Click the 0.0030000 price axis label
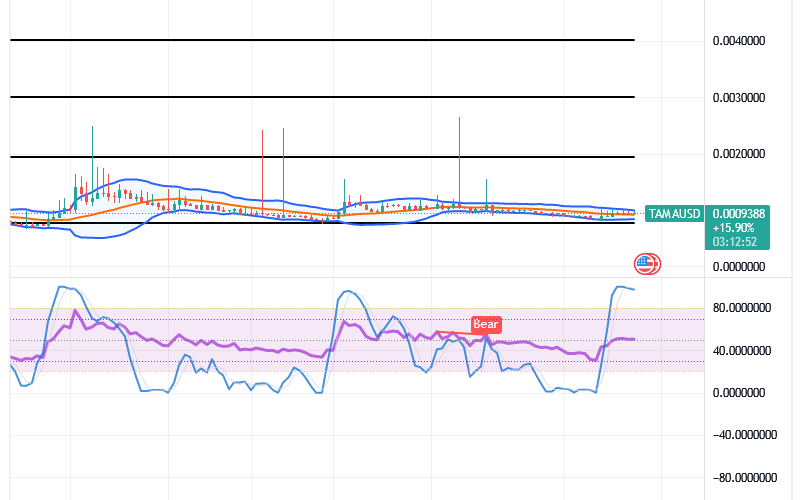This screenshot has height=500, width=802. pyautogui.click(x=739, y=98)
